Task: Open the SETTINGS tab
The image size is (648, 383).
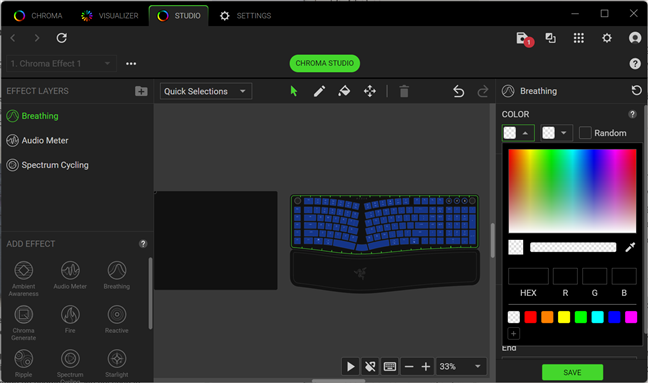Action: click(245, 16)
